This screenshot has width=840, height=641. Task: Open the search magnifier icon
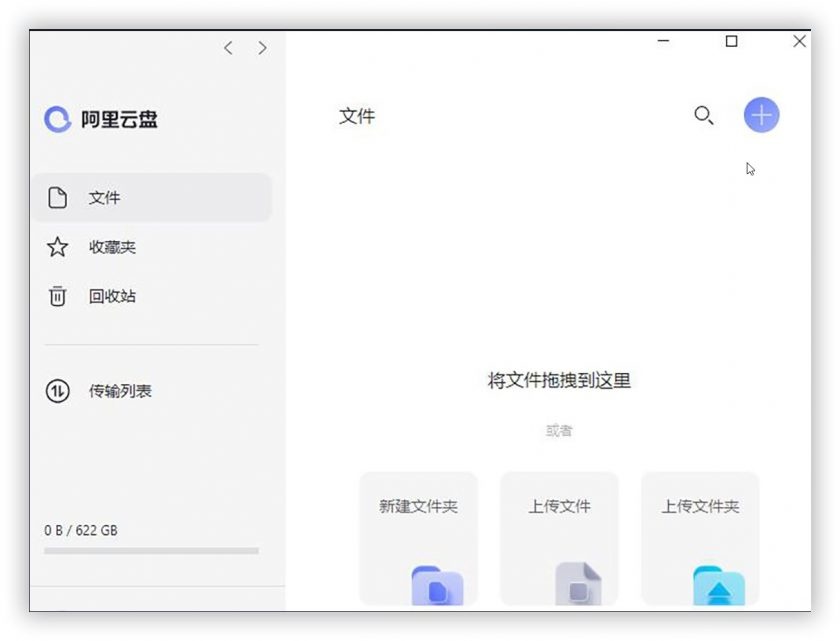click(704, 116)
